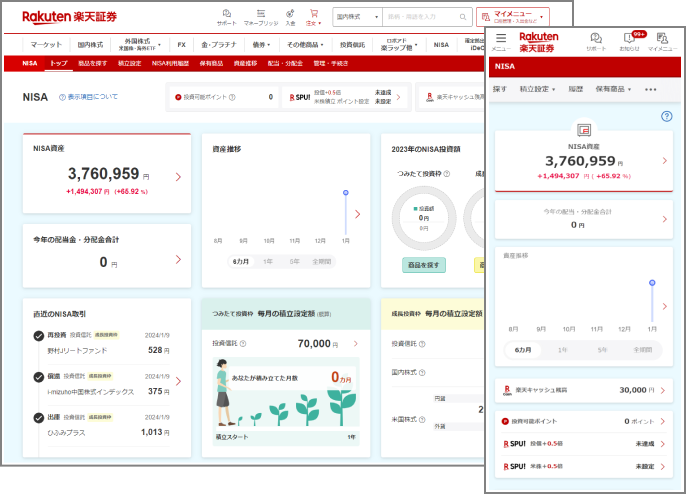Click the 表示項目について link
686x494 pixels.
[88, 97]
